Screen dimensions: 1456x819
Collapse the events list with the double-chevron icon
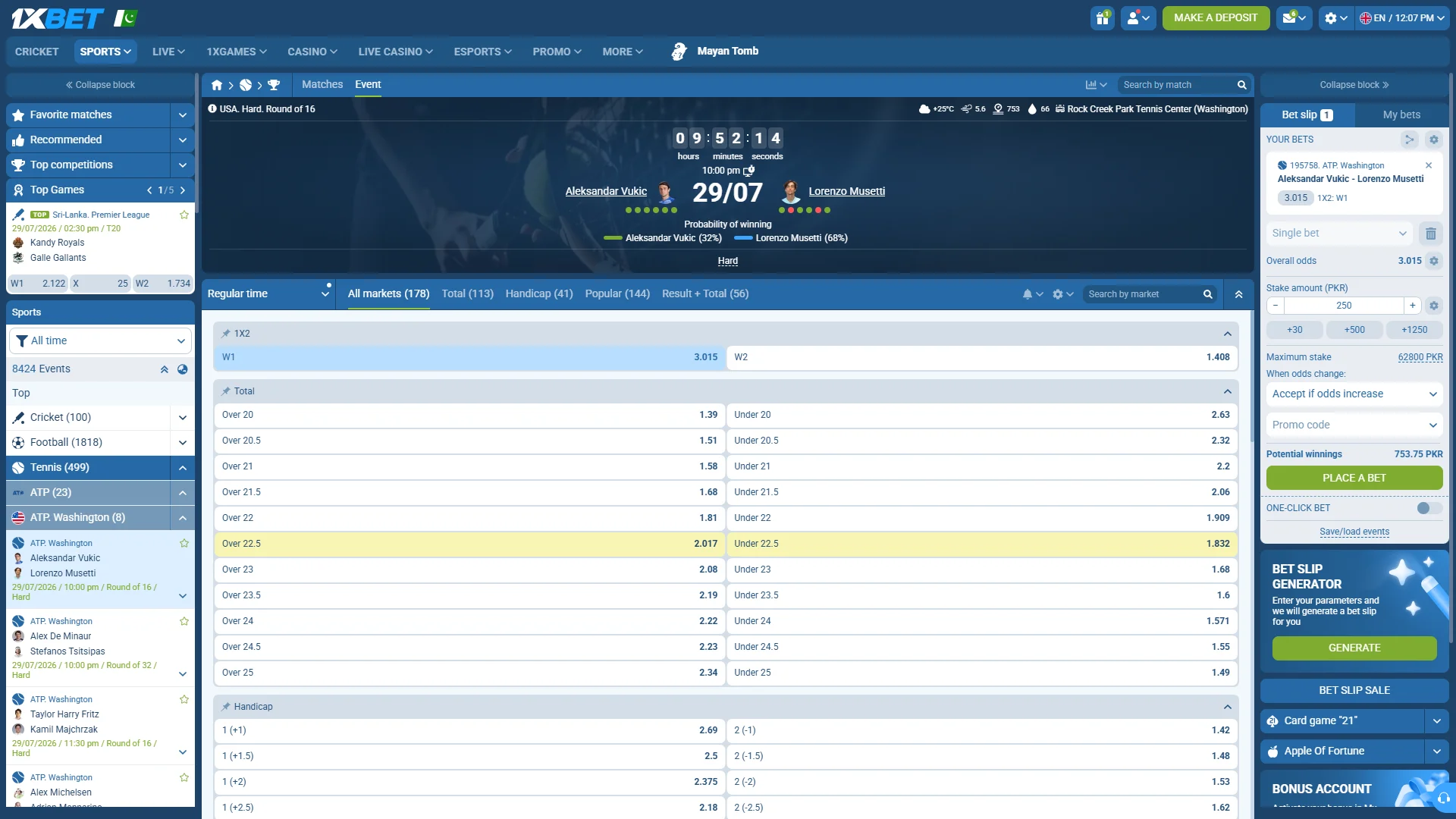pos(164,369)
